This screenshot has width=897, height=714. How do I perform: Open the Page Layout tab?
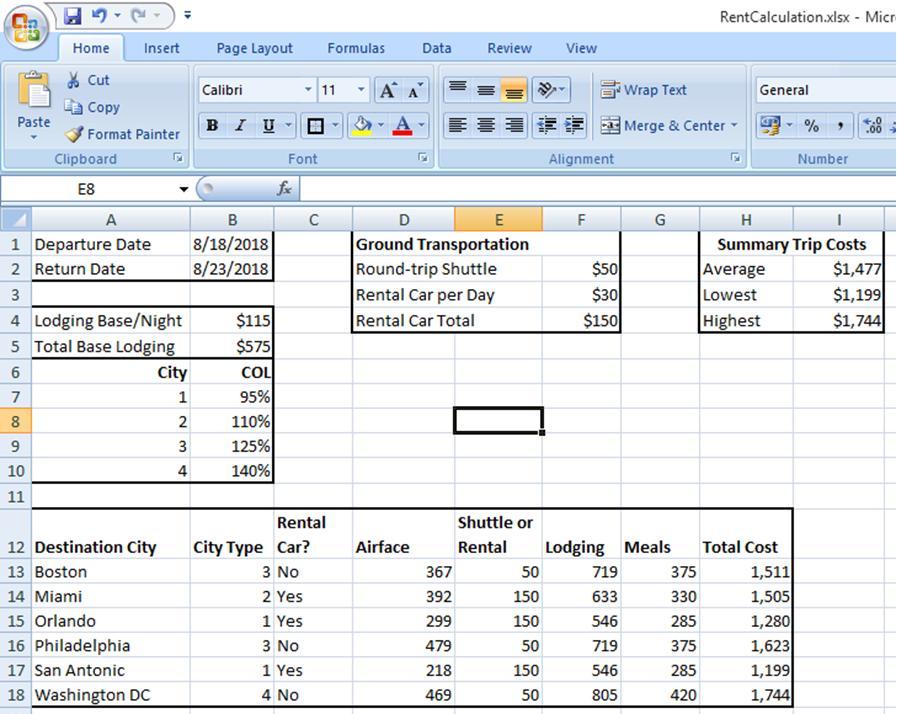tap(254, 48)
